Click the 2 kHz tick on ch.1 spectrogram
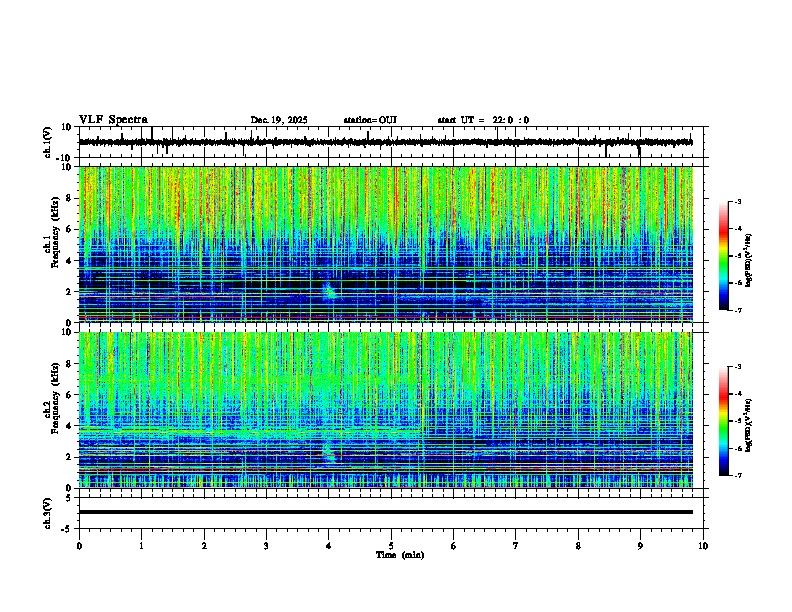The height and width of the screenshot is (612, 792). pyautogui.click(x=69, y=292)
